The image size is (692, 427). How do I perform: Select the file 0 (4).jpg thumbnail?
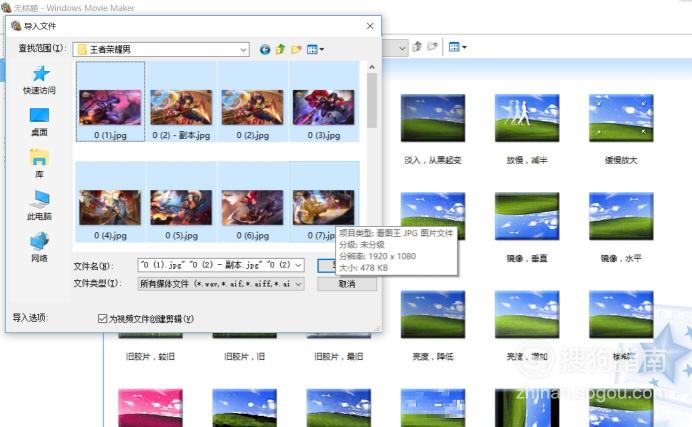coord(110,207)
